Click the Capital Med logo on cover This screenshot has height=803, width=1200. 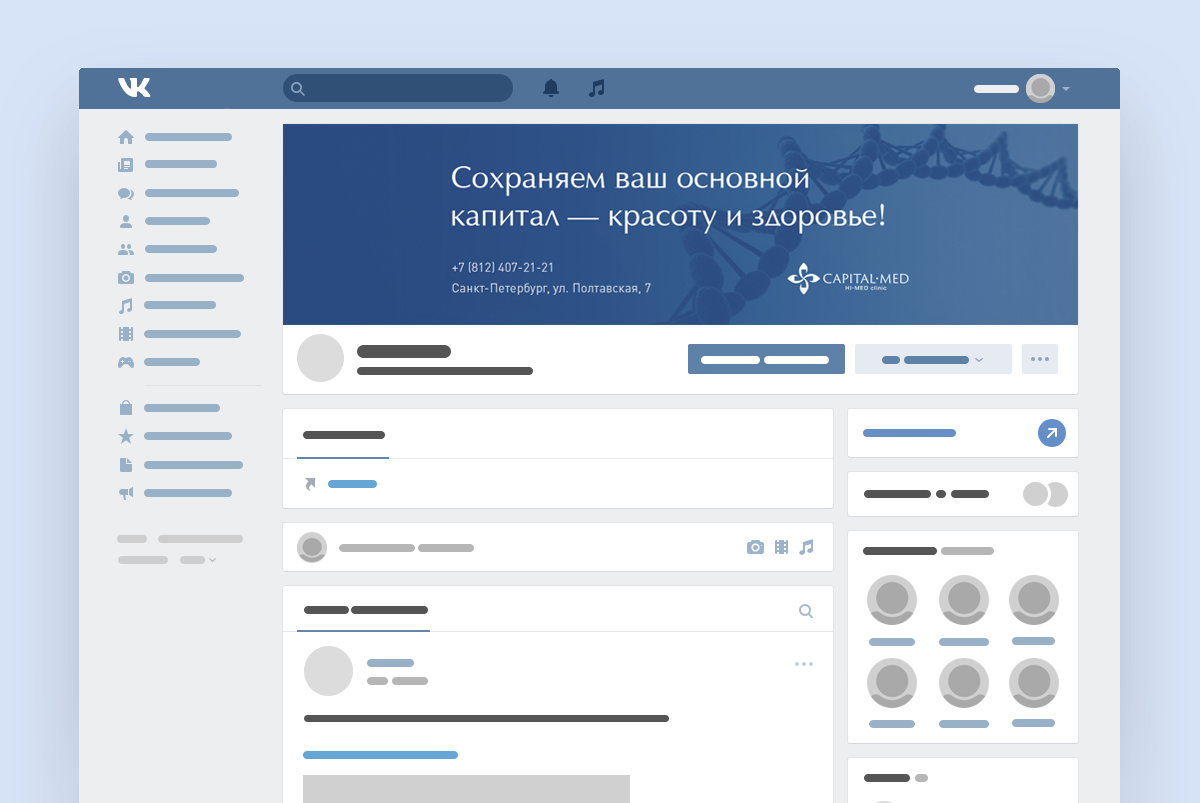tap(848, 278)
